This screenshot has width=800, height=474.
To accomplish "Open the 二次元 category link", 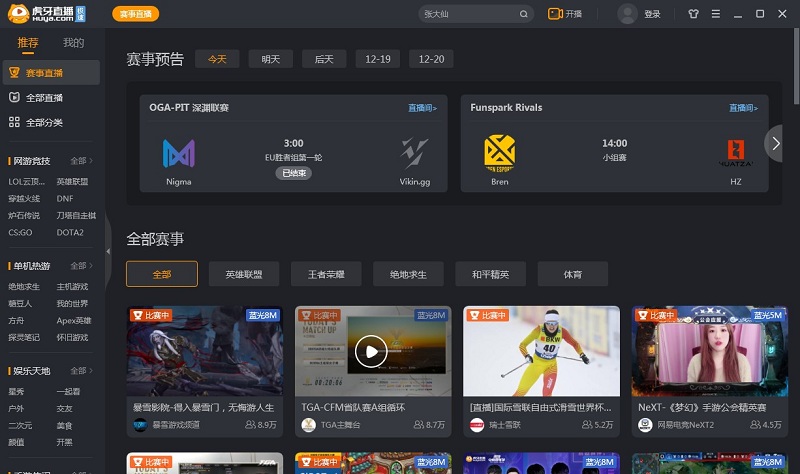I will pos(20,426).
